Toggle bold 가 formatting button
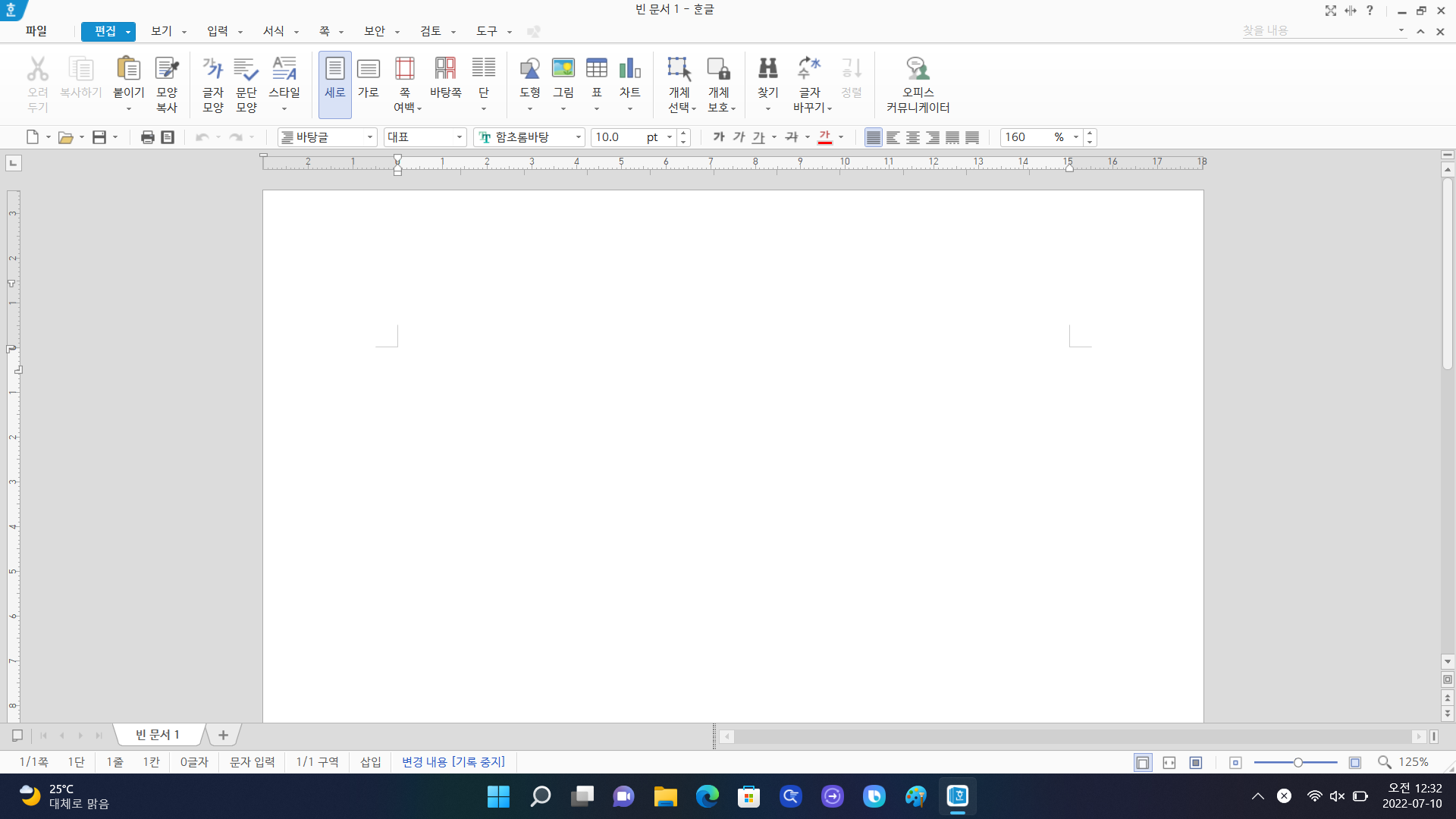This screenshot has height=819, width=1456. coord(719,137)
